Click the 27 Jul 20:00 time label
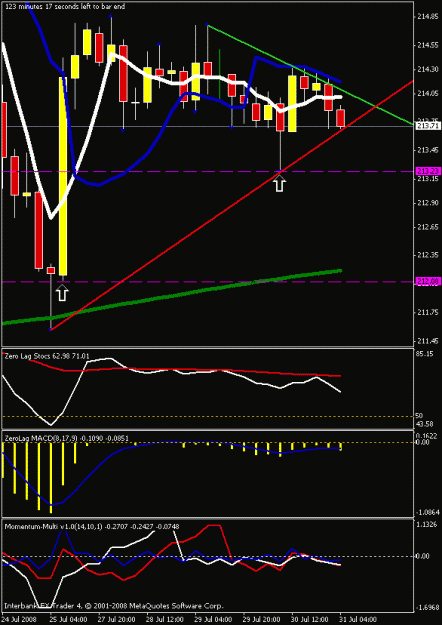 pos(118,617)
